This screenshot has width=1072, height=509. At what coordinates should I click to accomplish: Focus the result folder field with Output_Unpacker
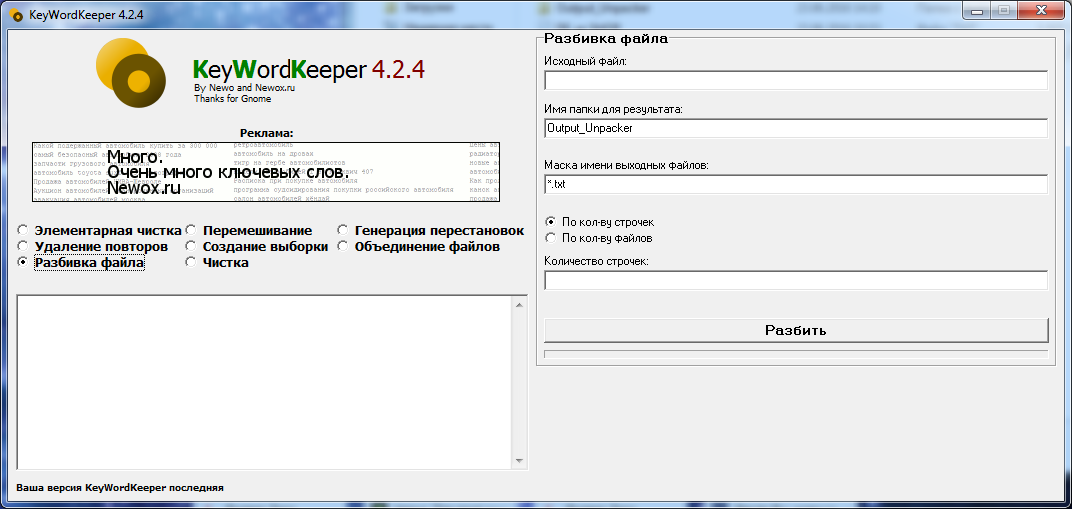point(795,128)
